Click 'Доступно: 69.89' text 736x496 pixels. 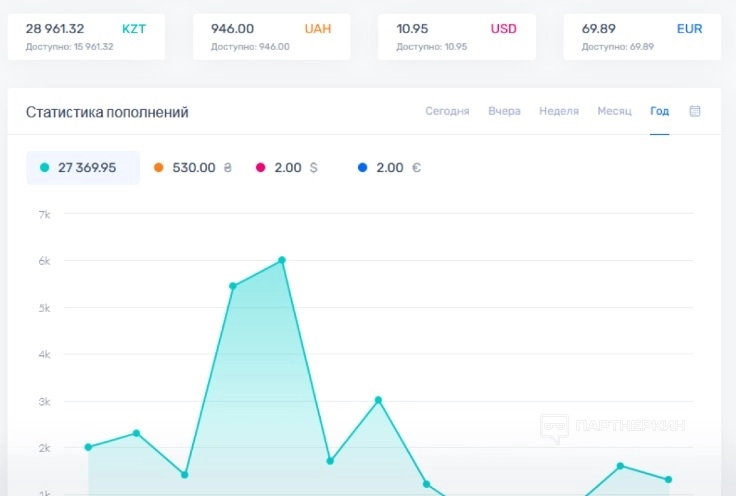(x=618, y=46)
